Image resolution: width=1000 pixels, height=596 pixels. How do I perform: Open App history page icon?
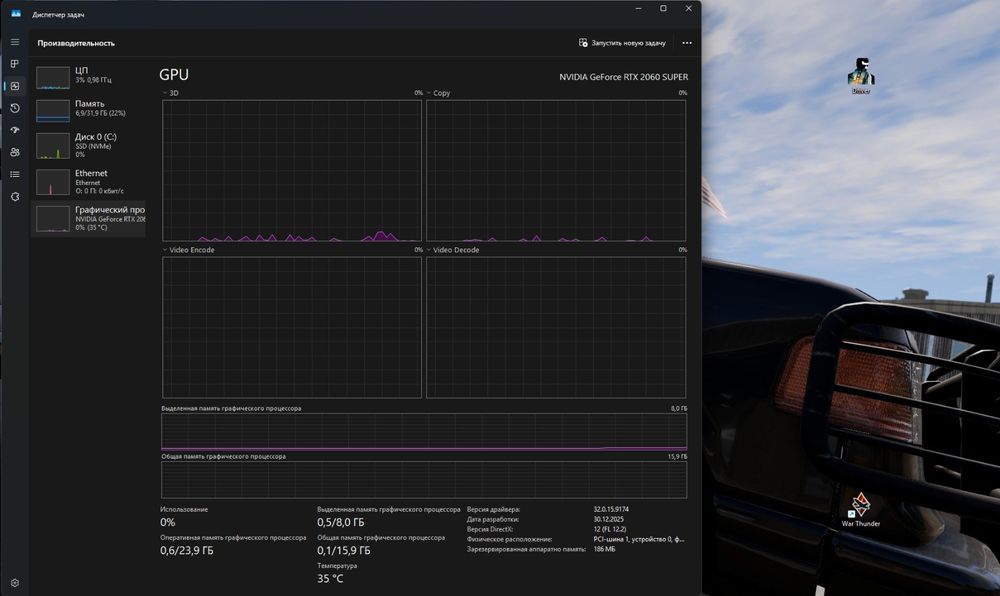15,108
